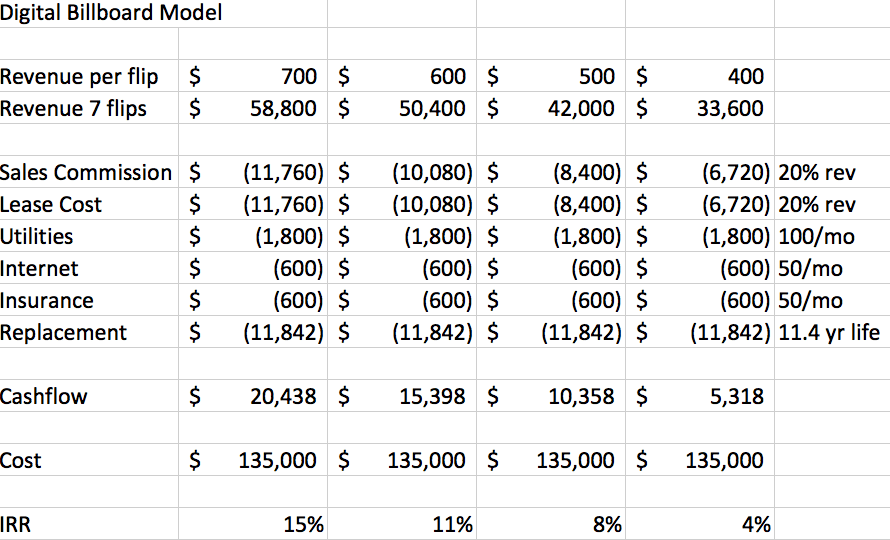This screenshot has height=540, width=890.
Task: Click the Revenue per flip label cell
Action: tap(89, 76)
